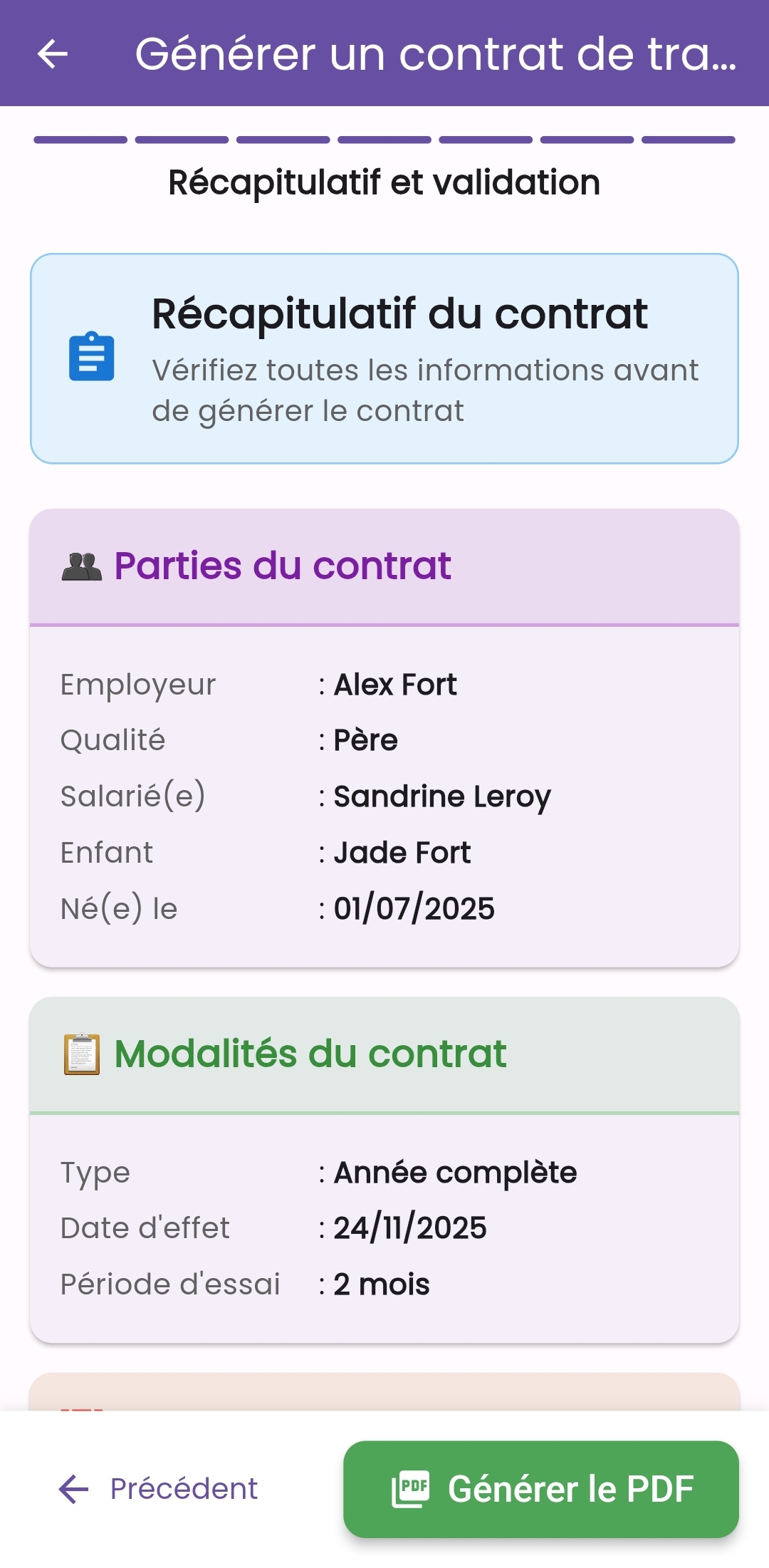Tap the "Précédent" button

182,1487
